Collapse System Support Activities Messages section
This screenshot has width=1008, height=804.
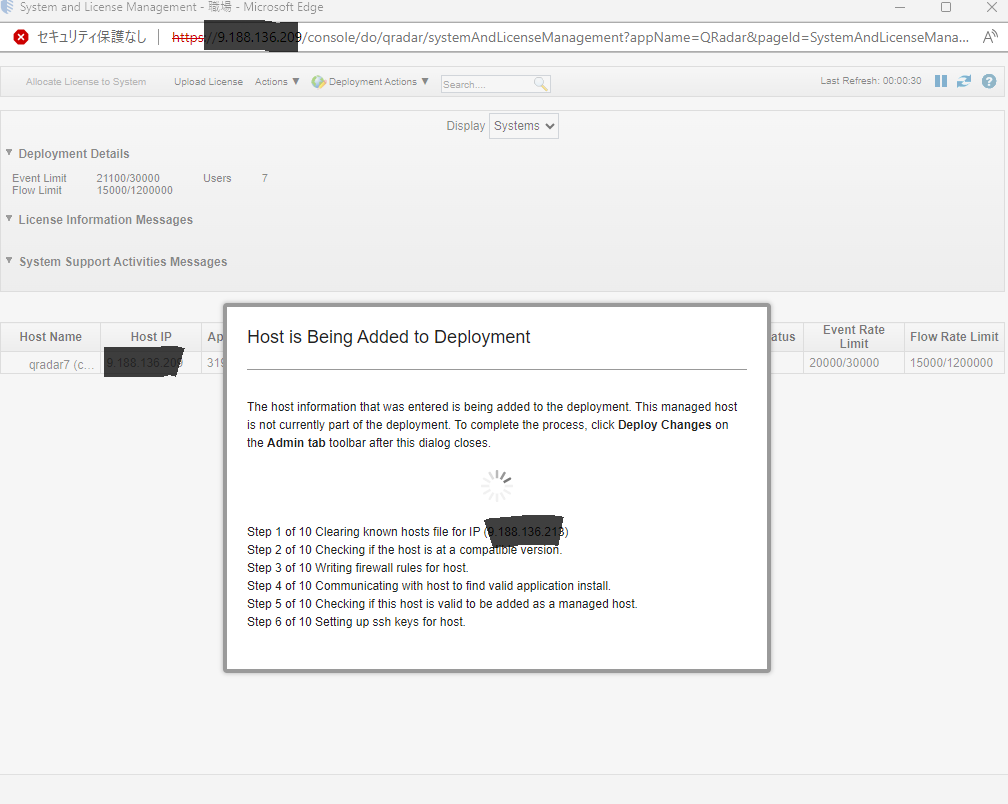(x=9, y=261)
